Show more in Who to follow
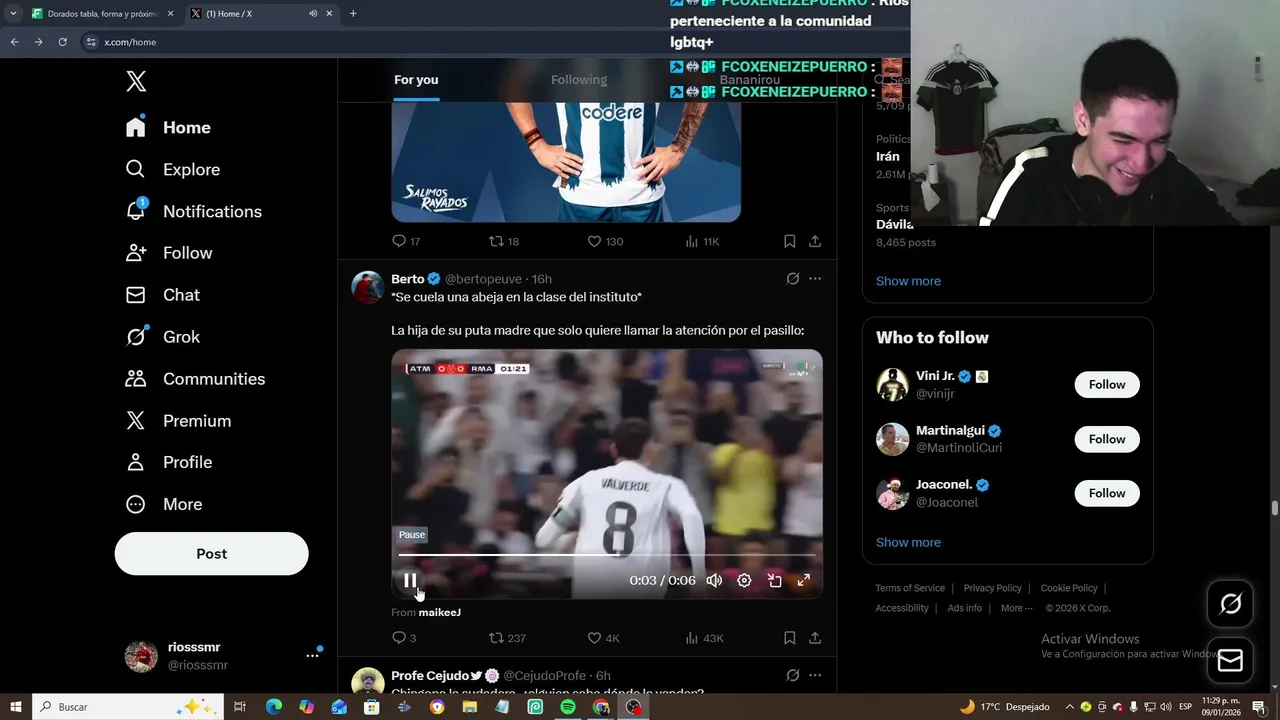This screenshot has width=1280, height=720. tap(908, 542)
